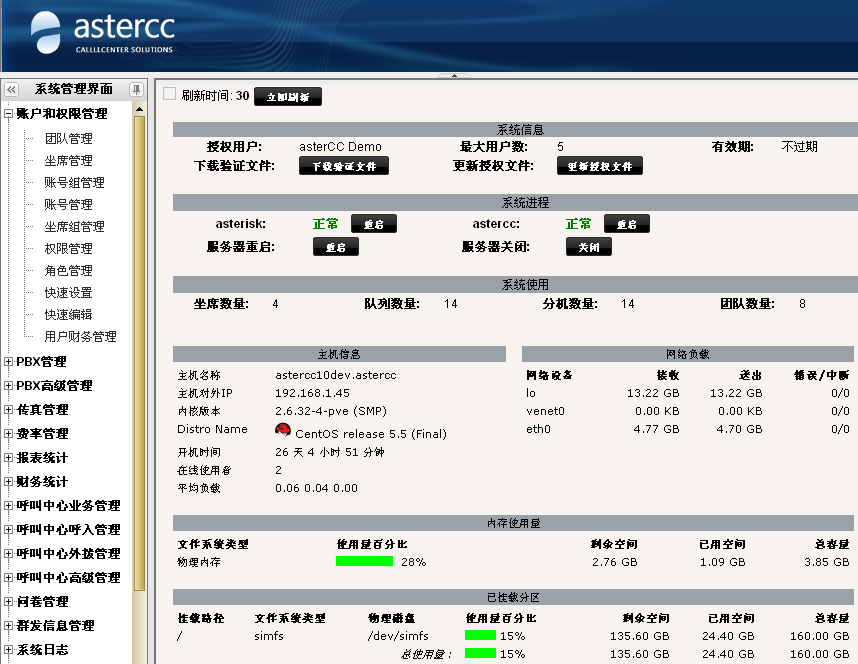
Task: Expand the 报表统计 section
Action: tap(9, 458)
